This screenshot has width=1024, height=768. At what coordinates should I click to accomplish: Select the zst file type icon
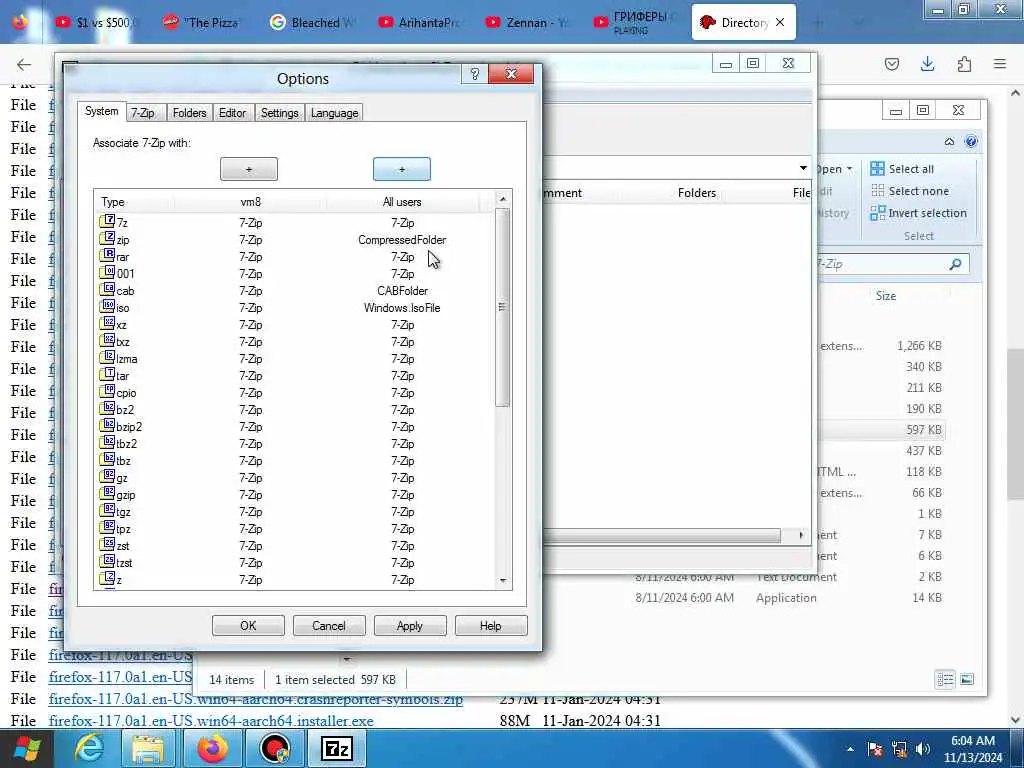107,545
